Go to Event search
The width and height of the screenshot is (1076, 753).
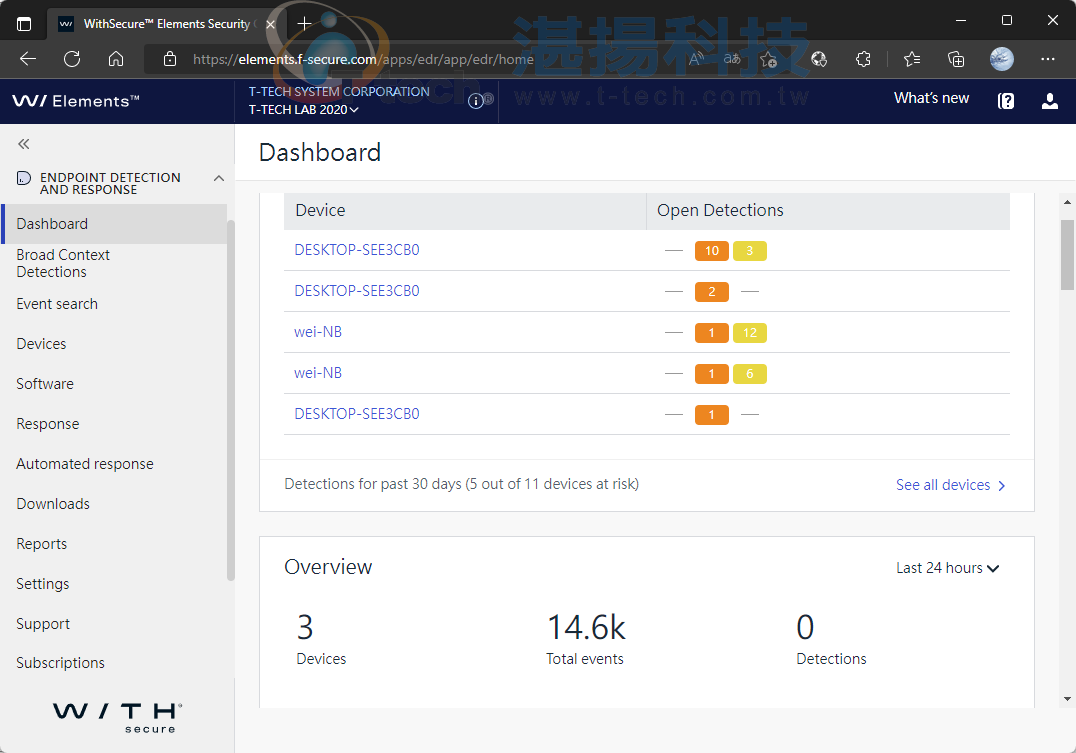click(57, 304)
